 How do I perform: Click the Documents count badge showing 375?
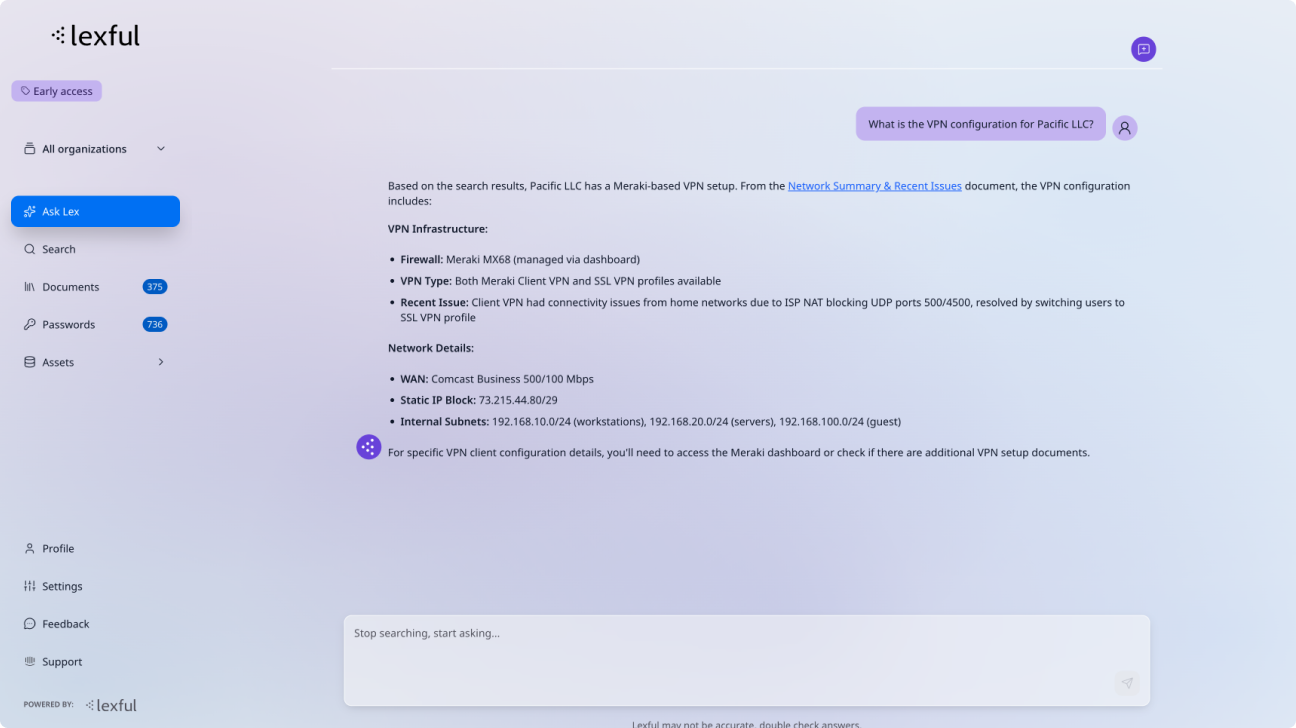[x=154, y=286]
